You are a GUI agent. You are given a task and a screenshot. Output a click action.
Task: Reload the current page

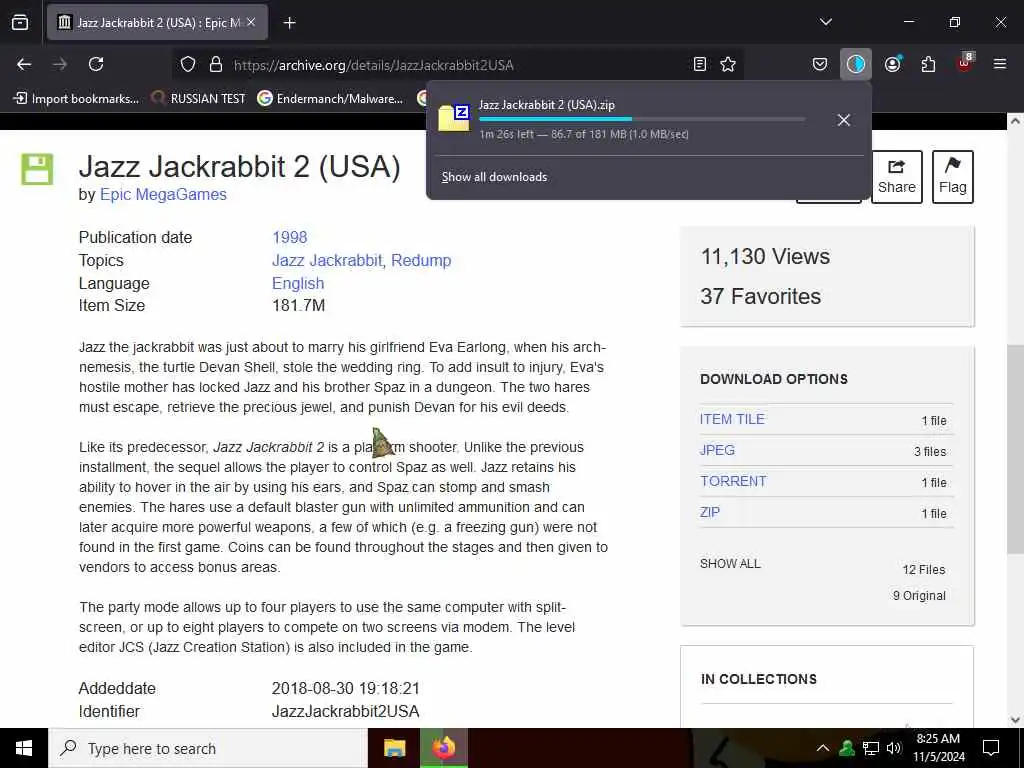[96, 64]
